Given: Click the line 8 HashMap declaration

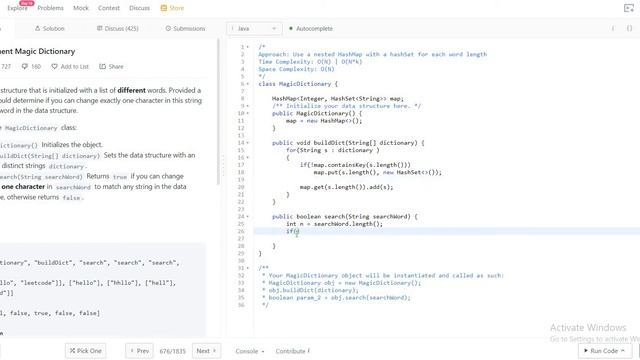Looking at the screenshot, I should pyautogui.click(x=338, y=98).
